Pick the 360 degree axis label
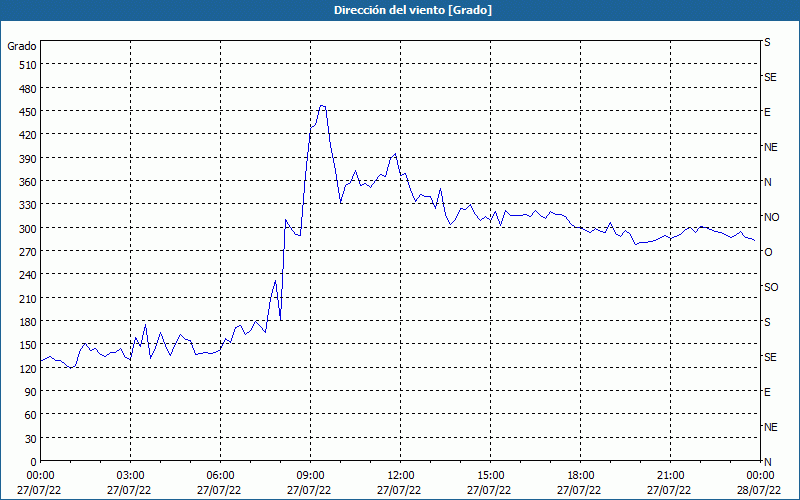 (29, 182)
